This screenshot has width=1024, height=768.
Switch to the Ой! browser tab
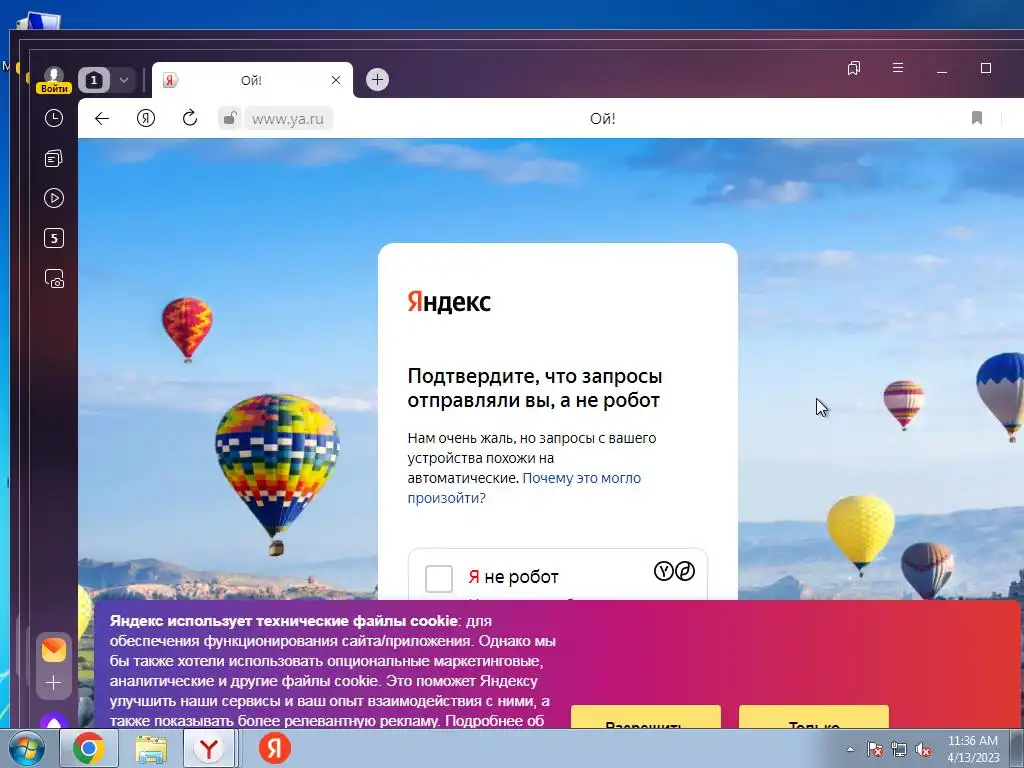[251, 80]
